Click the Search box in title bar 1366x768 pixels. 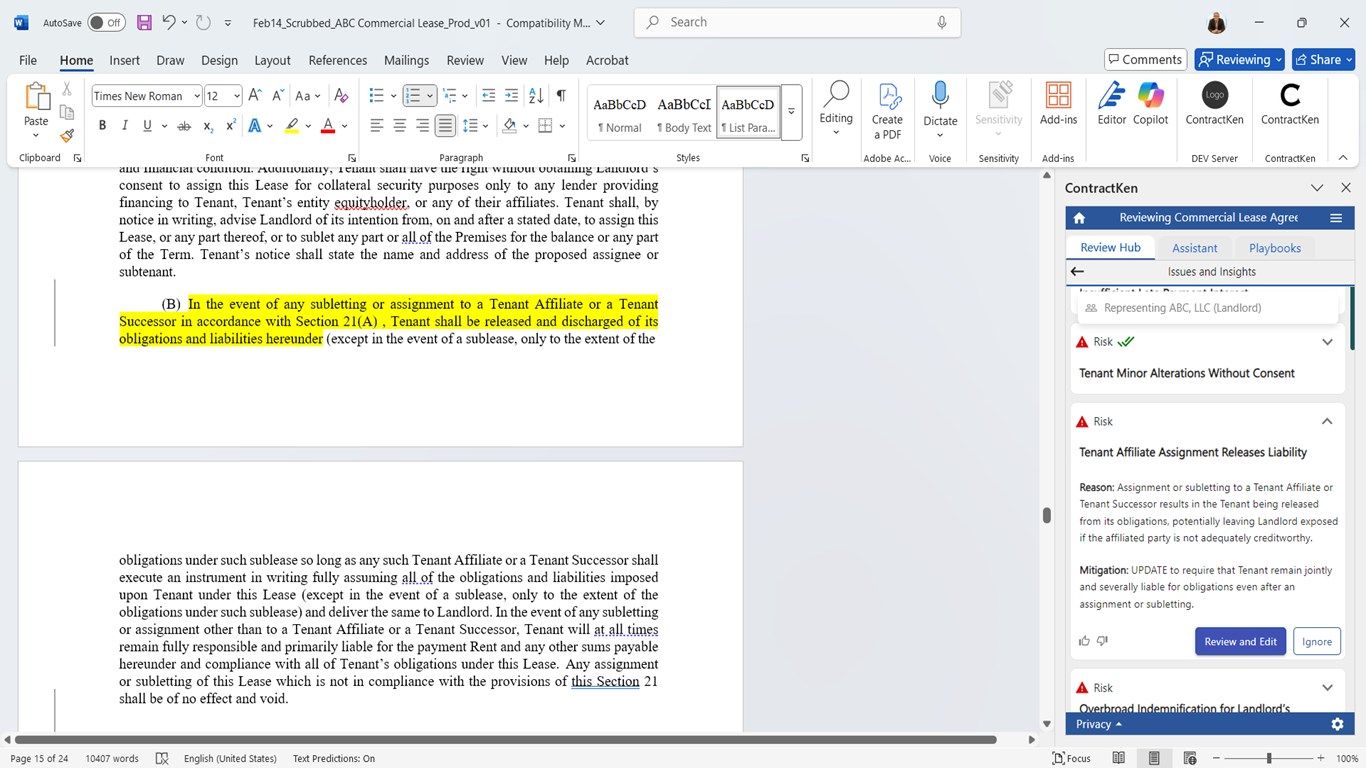click(x=798, y=22)
